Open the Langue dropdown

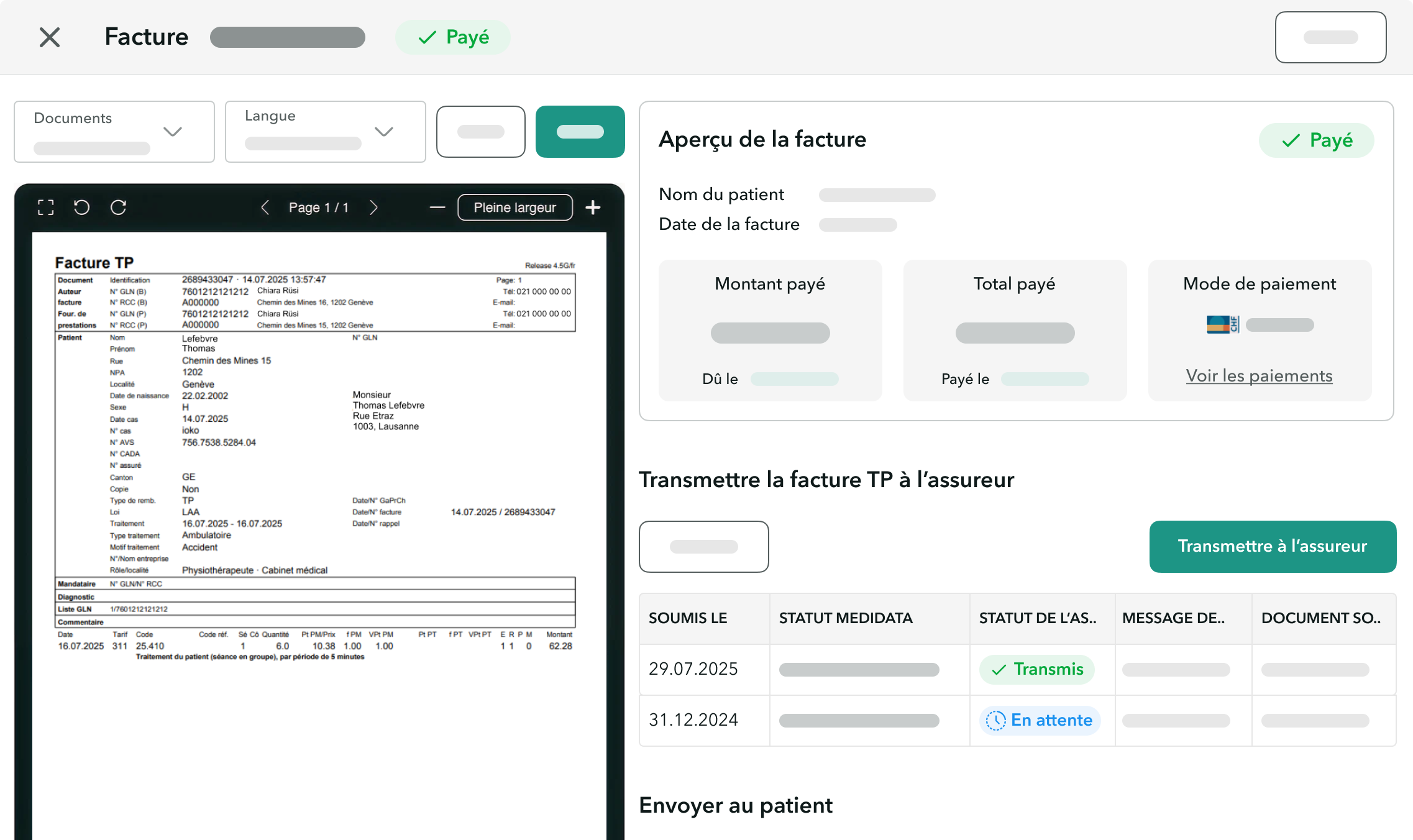[x=325, y=131]
